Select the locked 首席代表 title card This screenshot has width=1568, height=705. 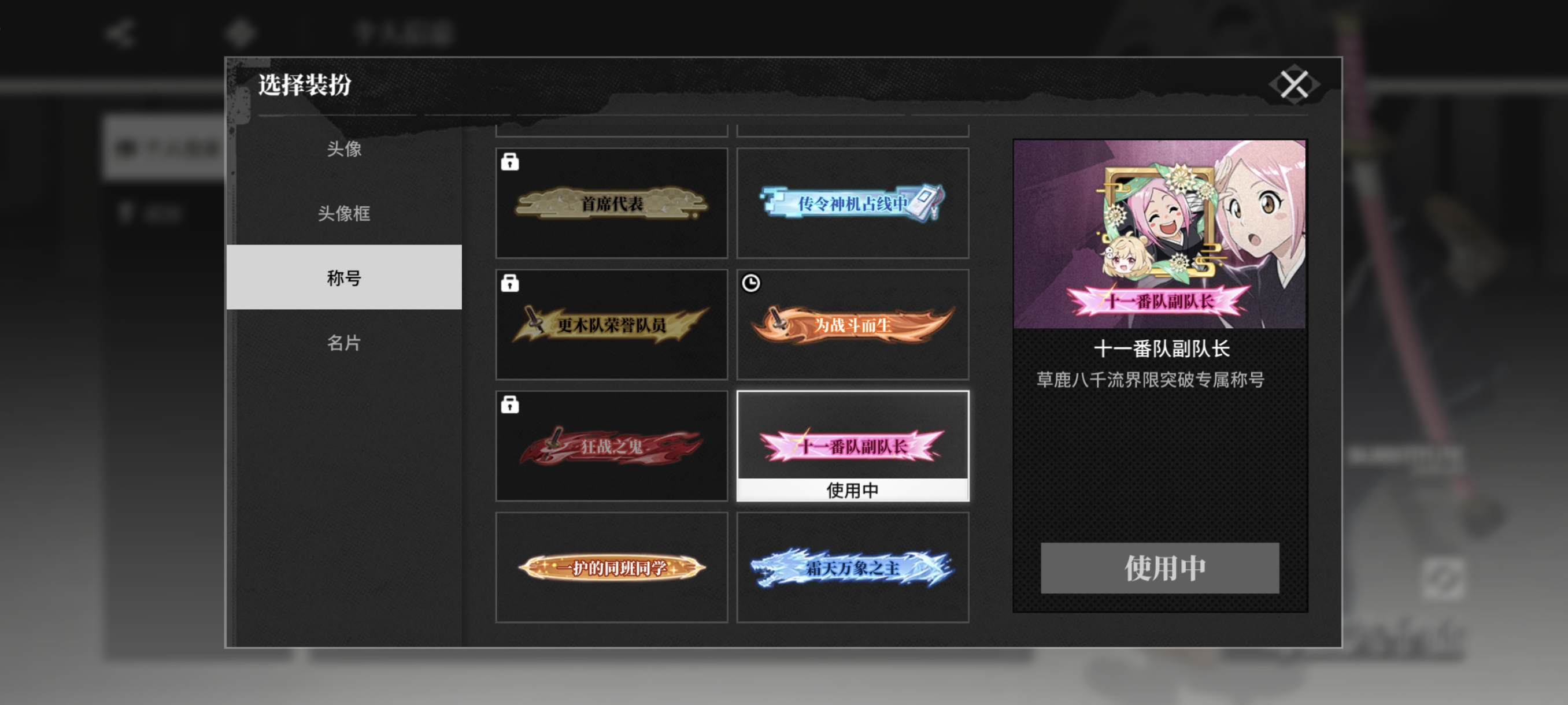point(612,203)
